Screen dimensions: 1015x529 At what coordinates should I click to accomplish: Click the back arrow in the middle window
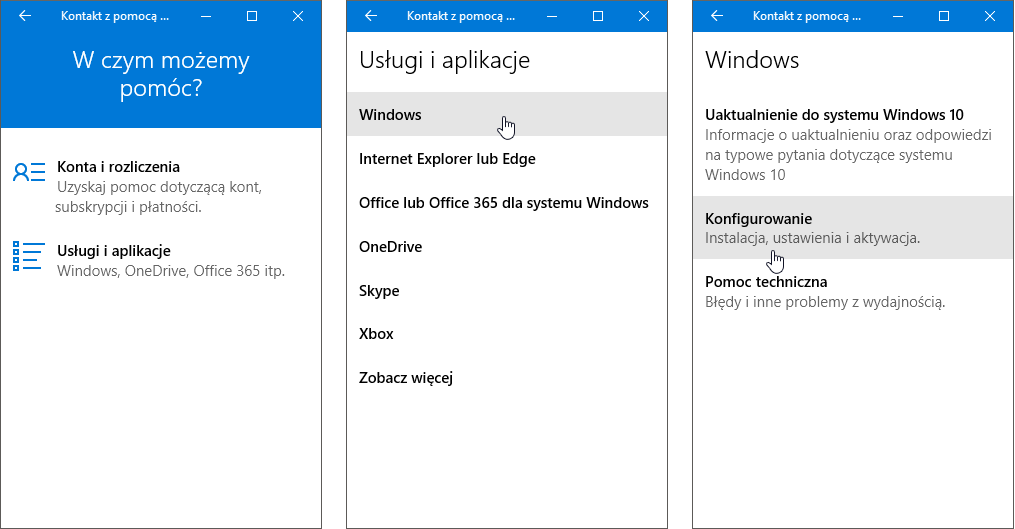[370, 16]
